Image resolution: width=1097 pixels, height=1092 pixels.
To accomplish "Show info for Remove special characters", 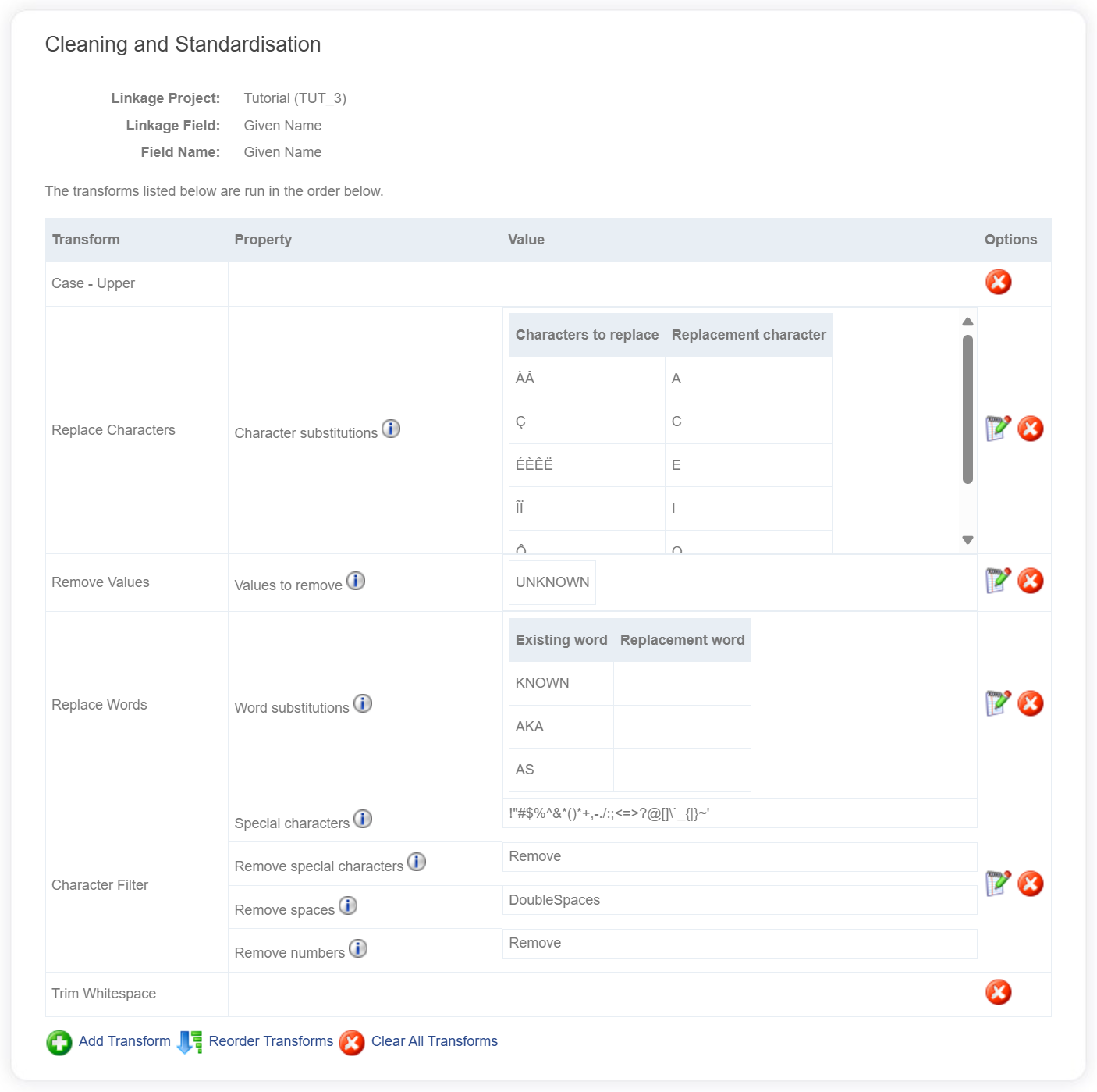I will coord(417,862).
